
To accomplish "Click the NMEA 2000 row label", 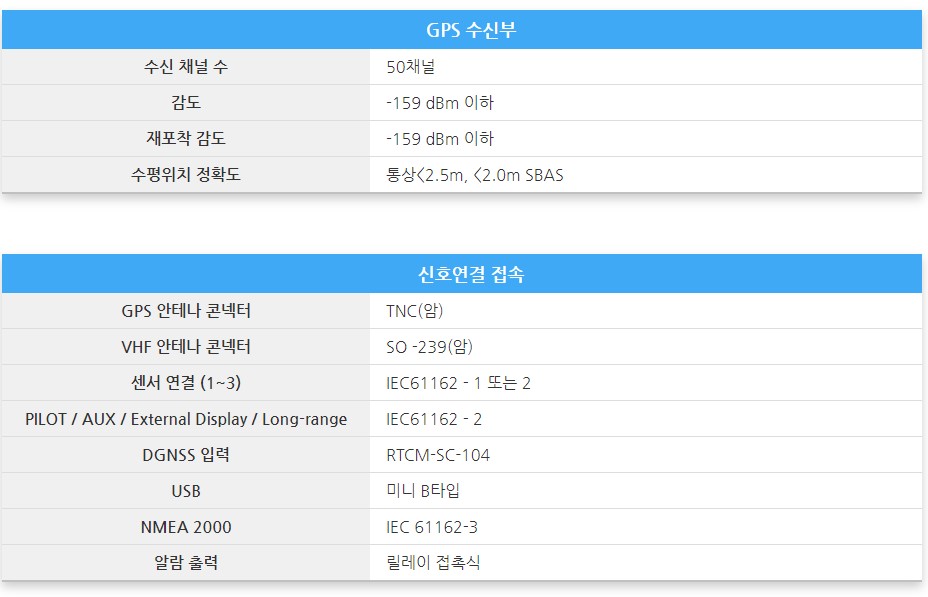I will click(186, 527).
